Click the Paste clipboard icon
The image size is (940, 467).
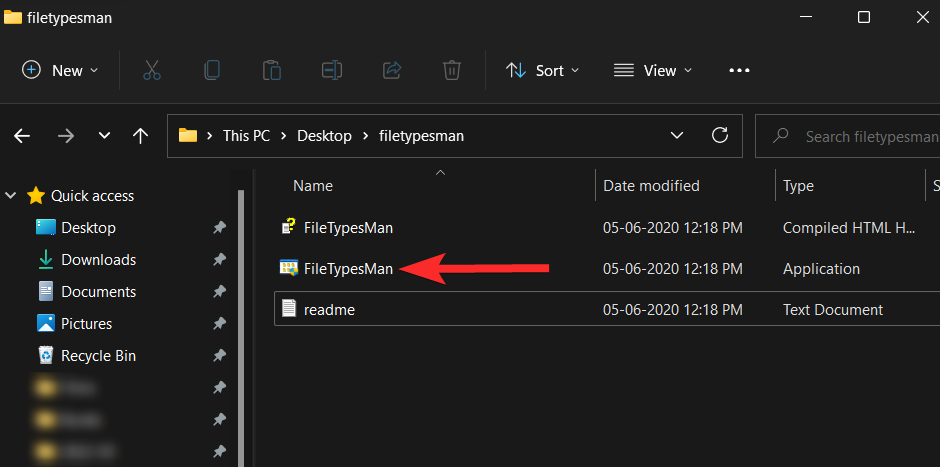tap(271, 70)
